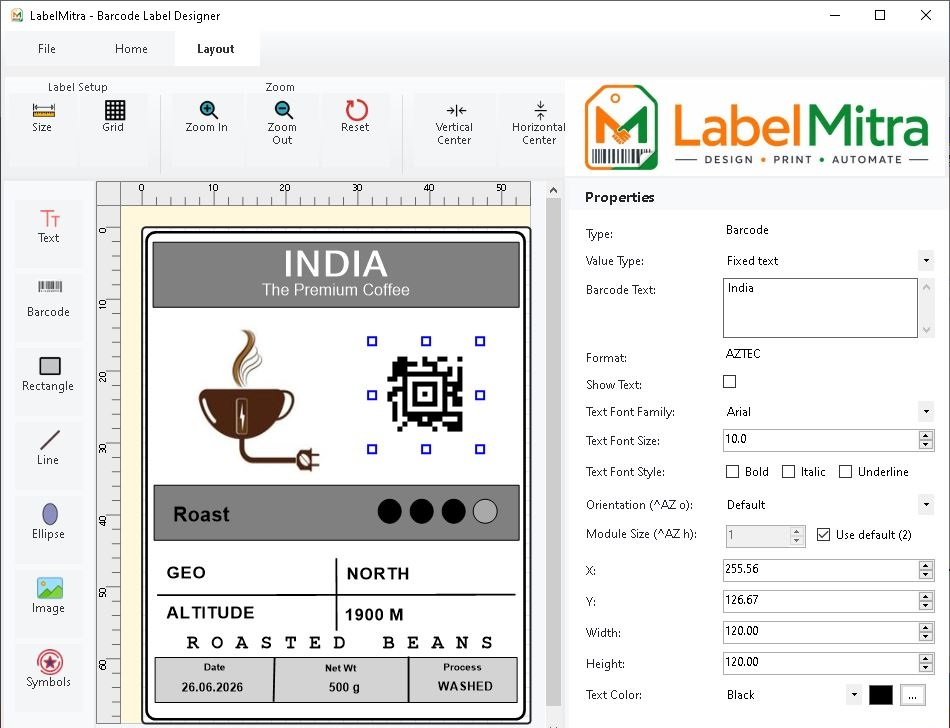Select the first black roast circle

[390, 511]
